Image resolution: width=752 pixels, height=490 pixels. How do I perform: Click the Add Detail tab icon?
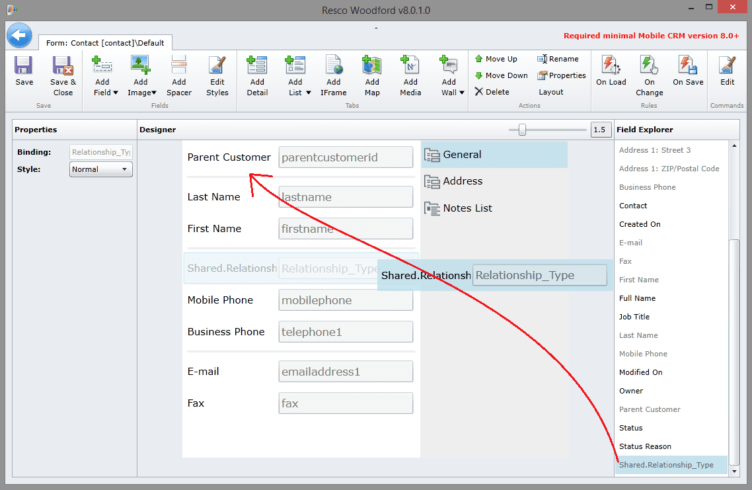point(257,68)
